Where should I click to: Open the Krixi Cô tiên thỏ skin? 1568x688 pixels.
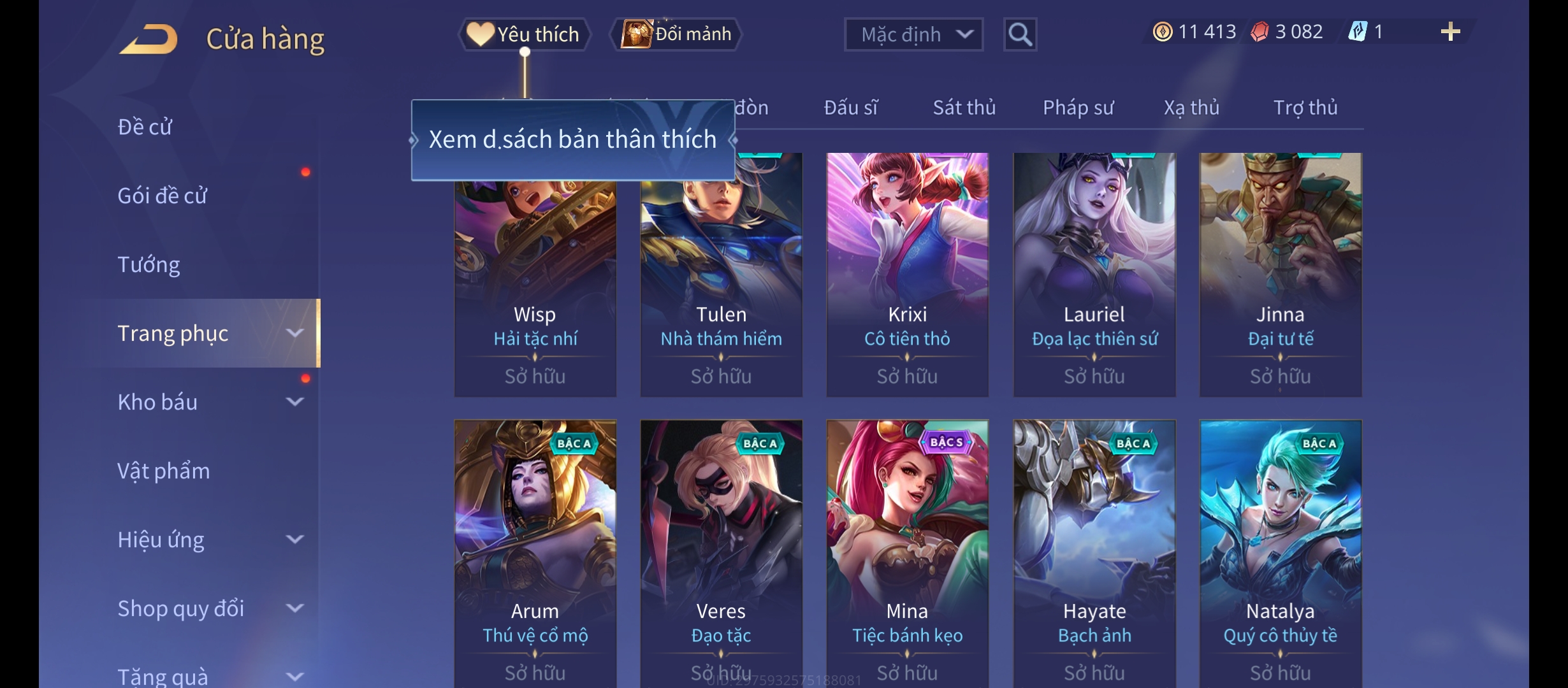(908, 275)
